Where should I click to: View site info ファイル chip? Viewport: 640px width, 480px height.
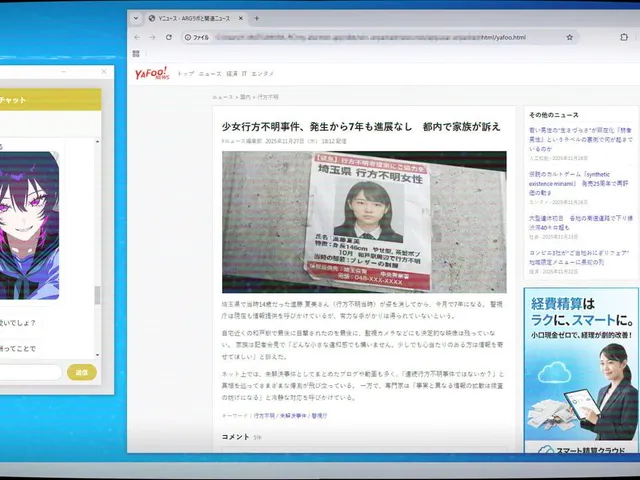[197, 37]
